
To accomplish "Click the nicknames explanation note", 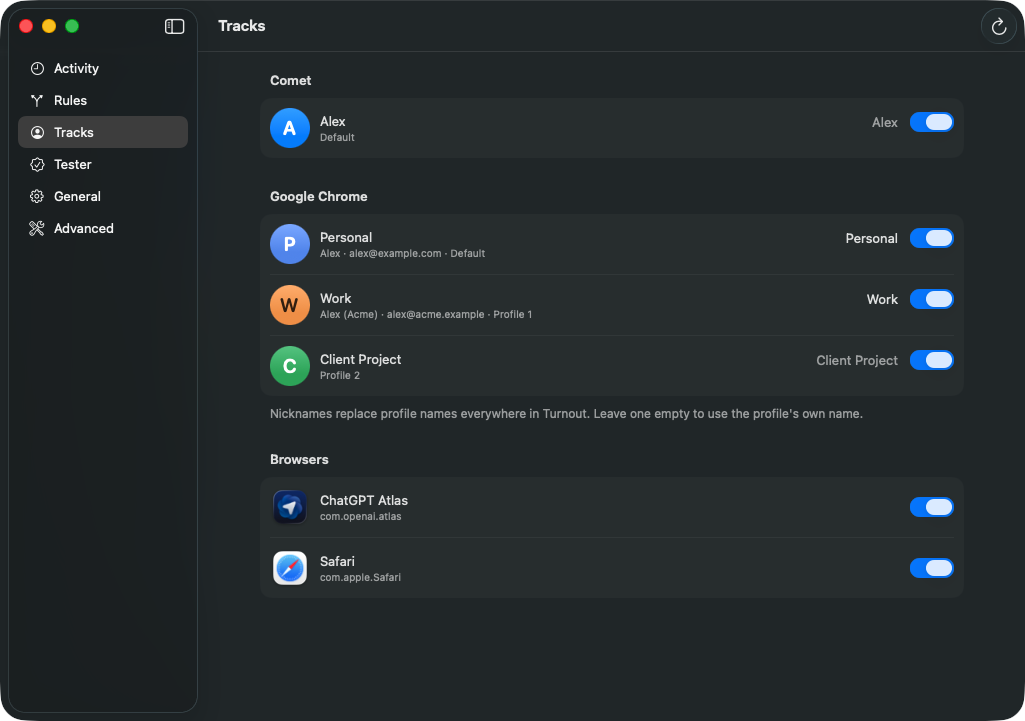I will pos(566,414).
